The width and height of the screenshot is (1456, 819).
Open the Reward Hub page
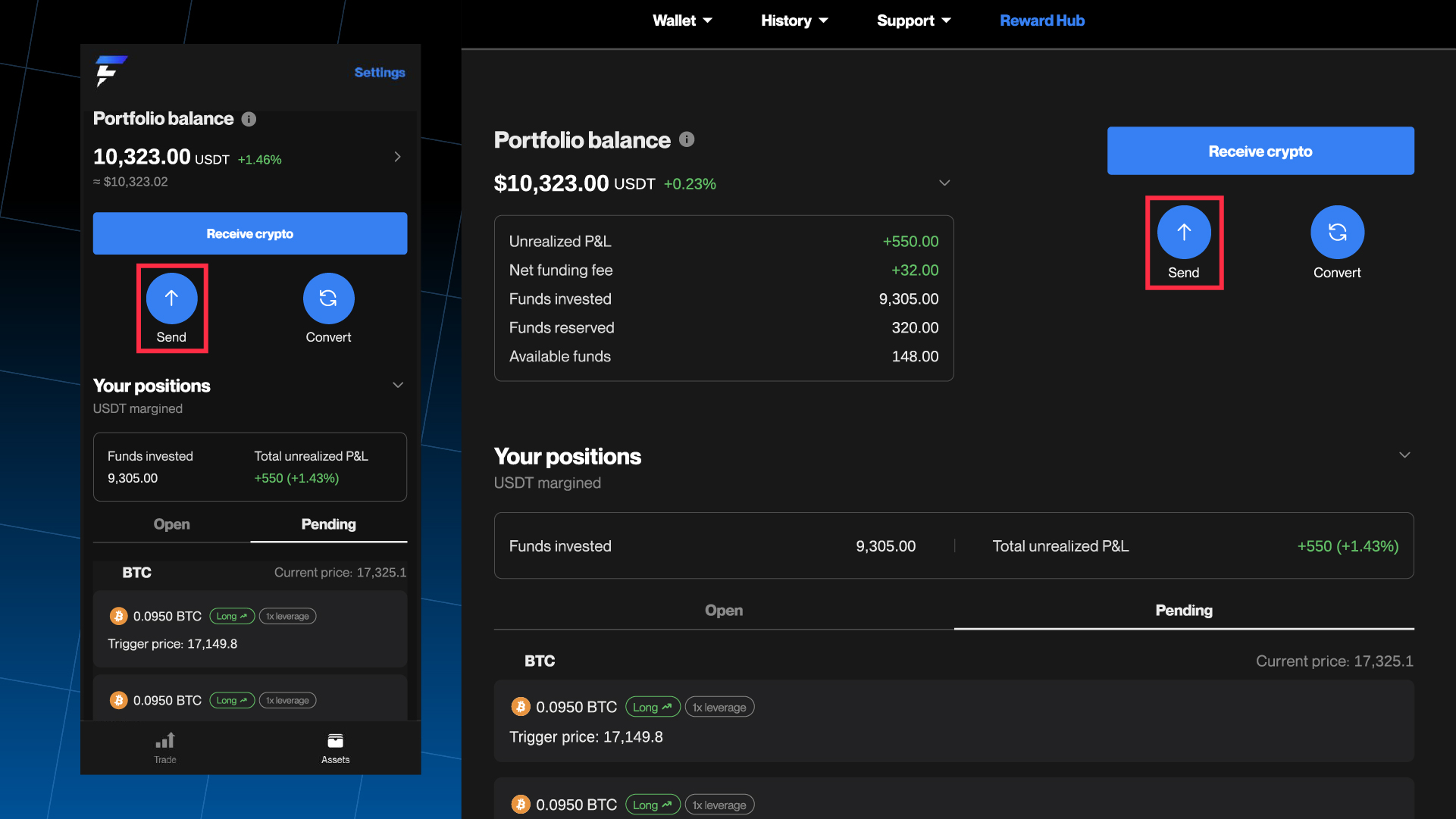point(1042,20)
